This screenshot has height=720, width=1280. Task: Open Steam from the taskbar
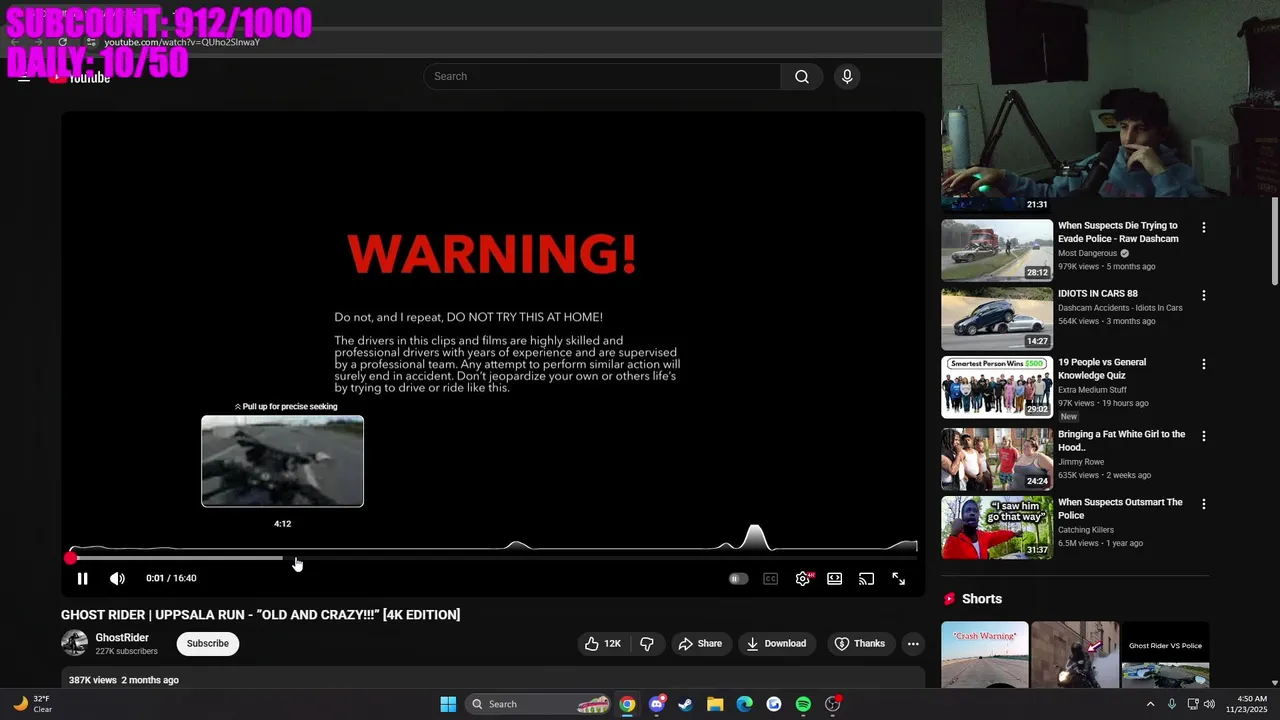pyautogui.click(x=685, y=704)
